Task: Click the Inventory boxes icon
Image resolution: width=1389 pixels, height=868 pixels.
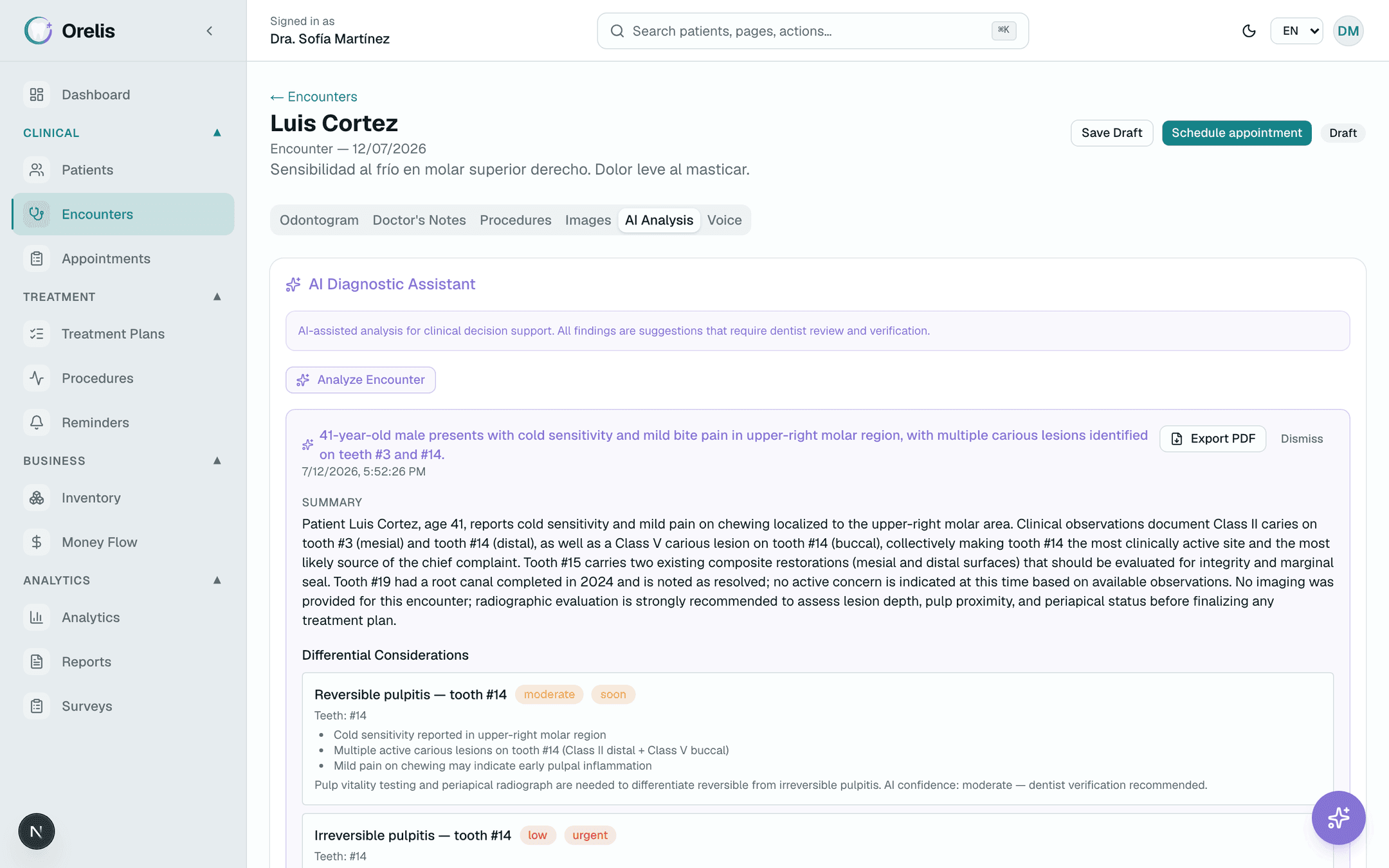Action: tap(37, 498)
